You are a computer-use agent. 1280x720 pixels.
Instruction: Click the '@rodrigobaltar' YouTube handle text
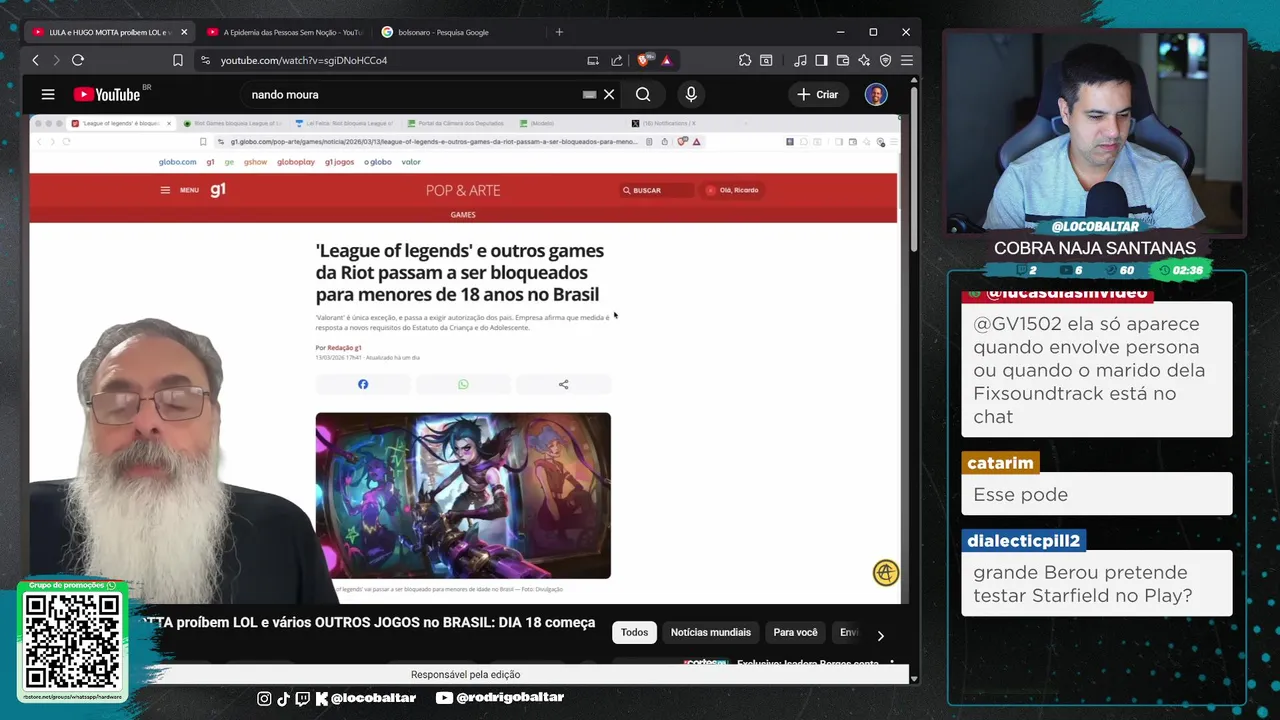click(x=510, y=698)
